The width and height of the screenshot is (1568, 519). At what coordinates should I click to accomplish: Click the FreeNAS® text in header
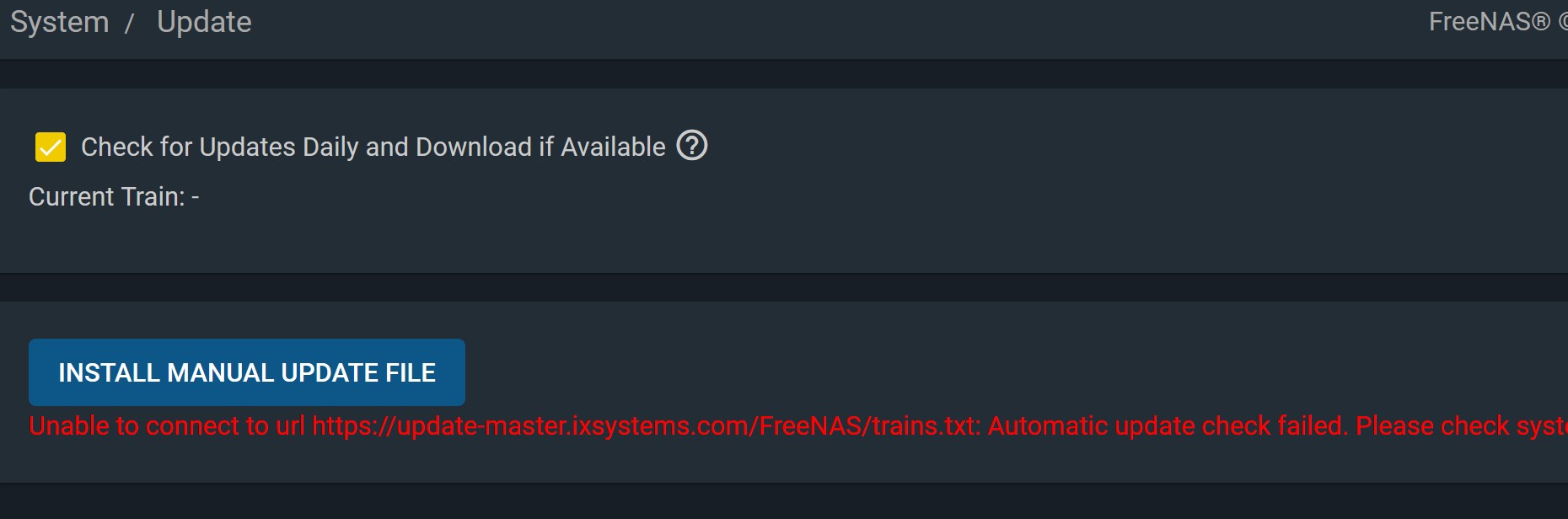coord(1490,22)
